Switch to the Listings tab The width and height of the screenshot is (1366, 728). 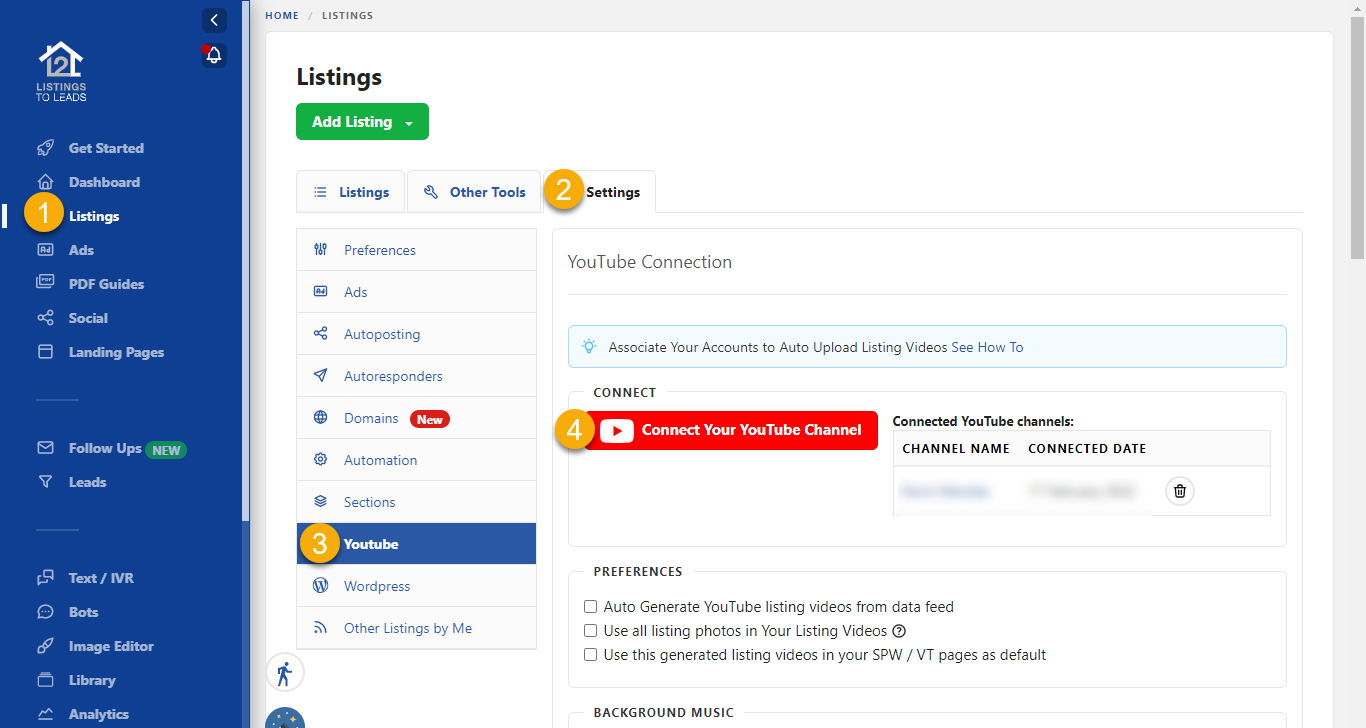pyautogui.click(x=350, y=192)
